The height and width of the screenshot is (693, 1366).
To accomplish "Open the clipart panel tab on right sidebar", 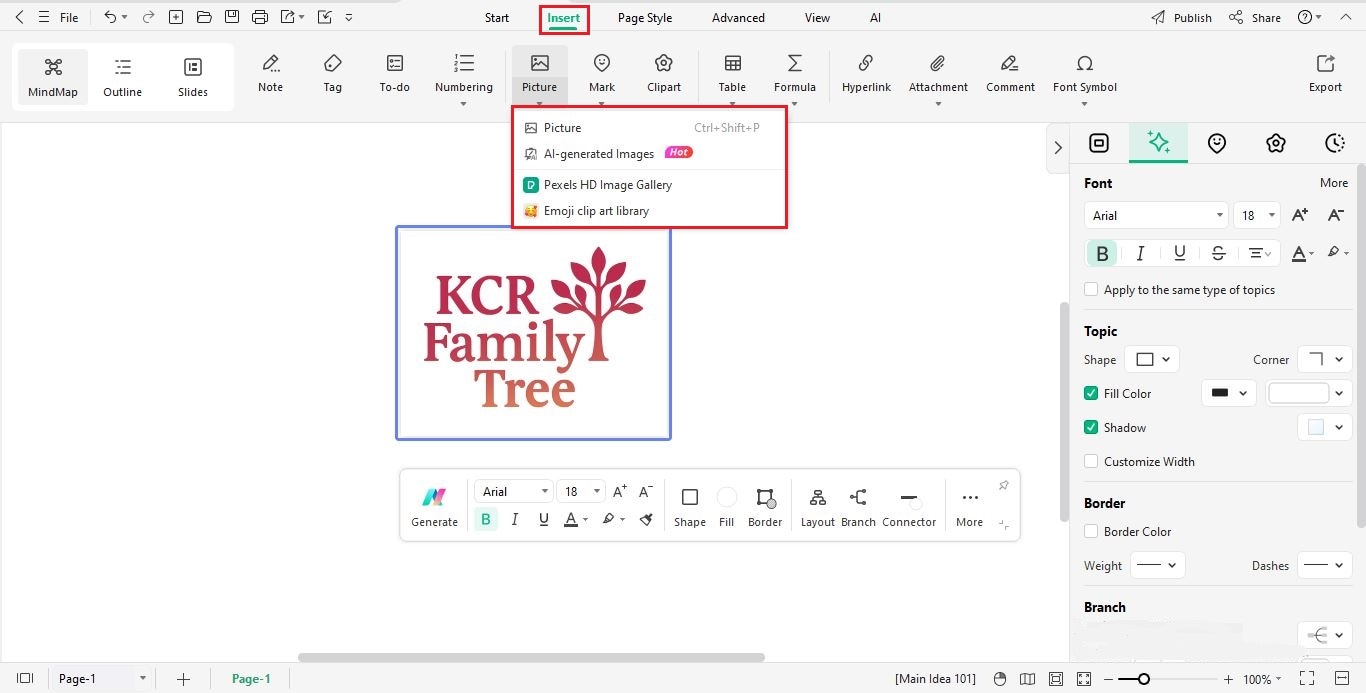I will tap(1275, 143).
